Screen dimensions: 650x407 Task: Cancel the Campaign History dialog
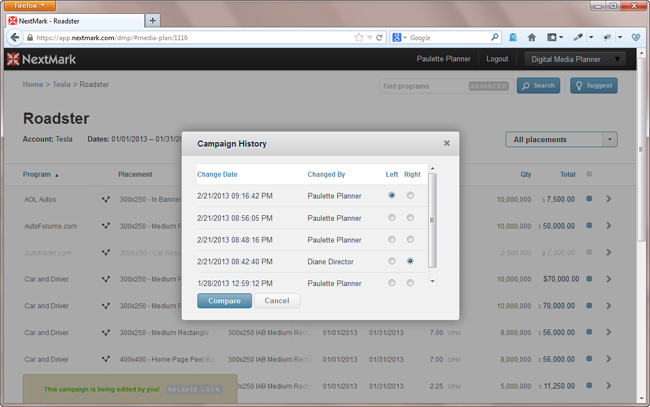click(x=277, y=301)
